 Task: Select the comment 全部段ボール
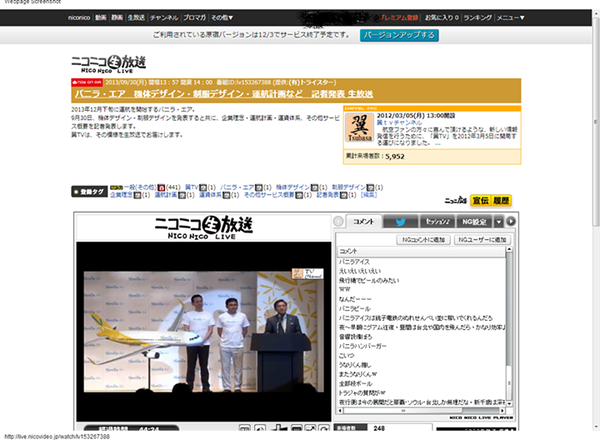(355, 383)
